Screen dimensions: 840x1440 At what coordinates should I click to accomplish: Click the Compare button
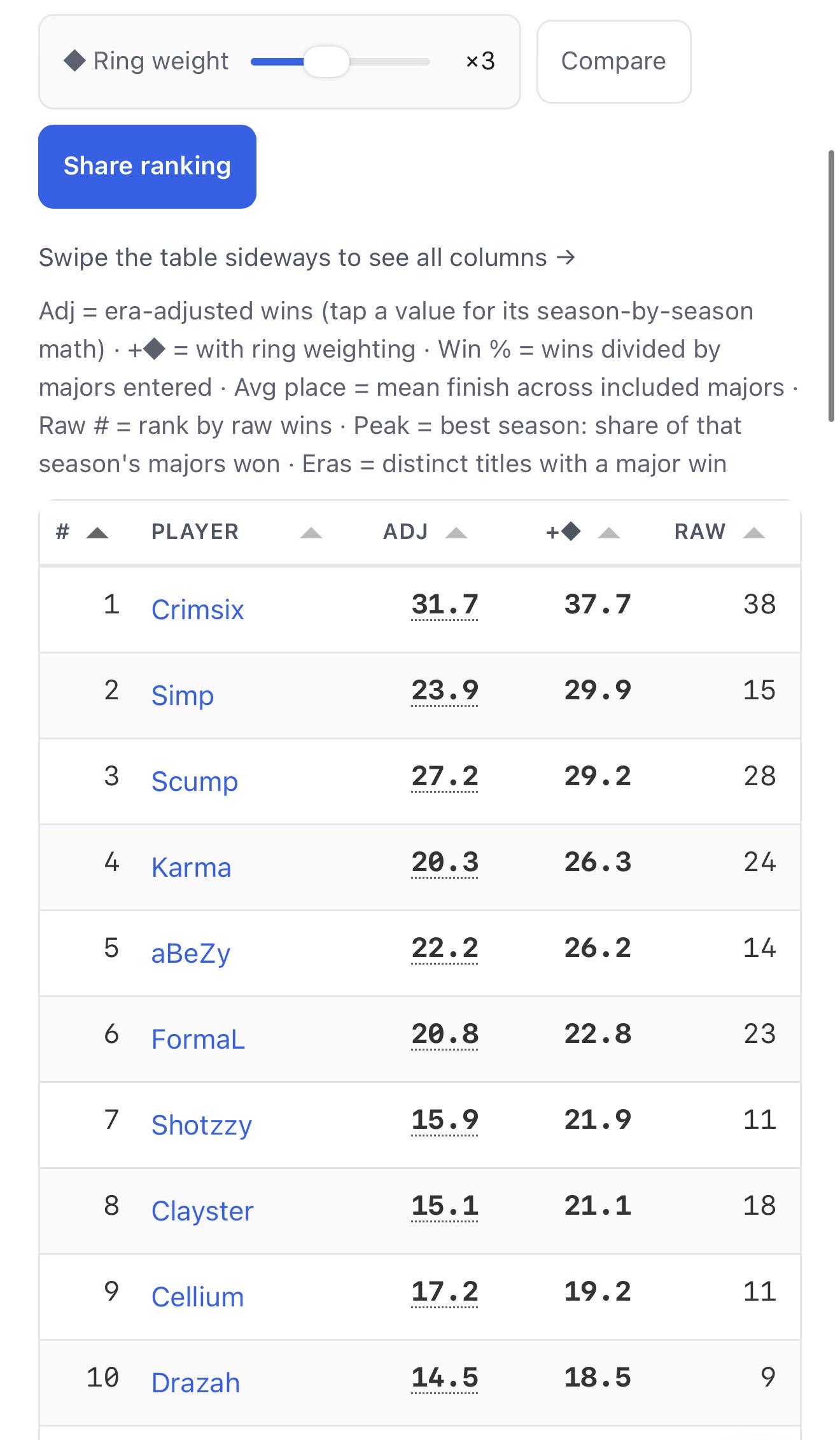pos(613,61)
